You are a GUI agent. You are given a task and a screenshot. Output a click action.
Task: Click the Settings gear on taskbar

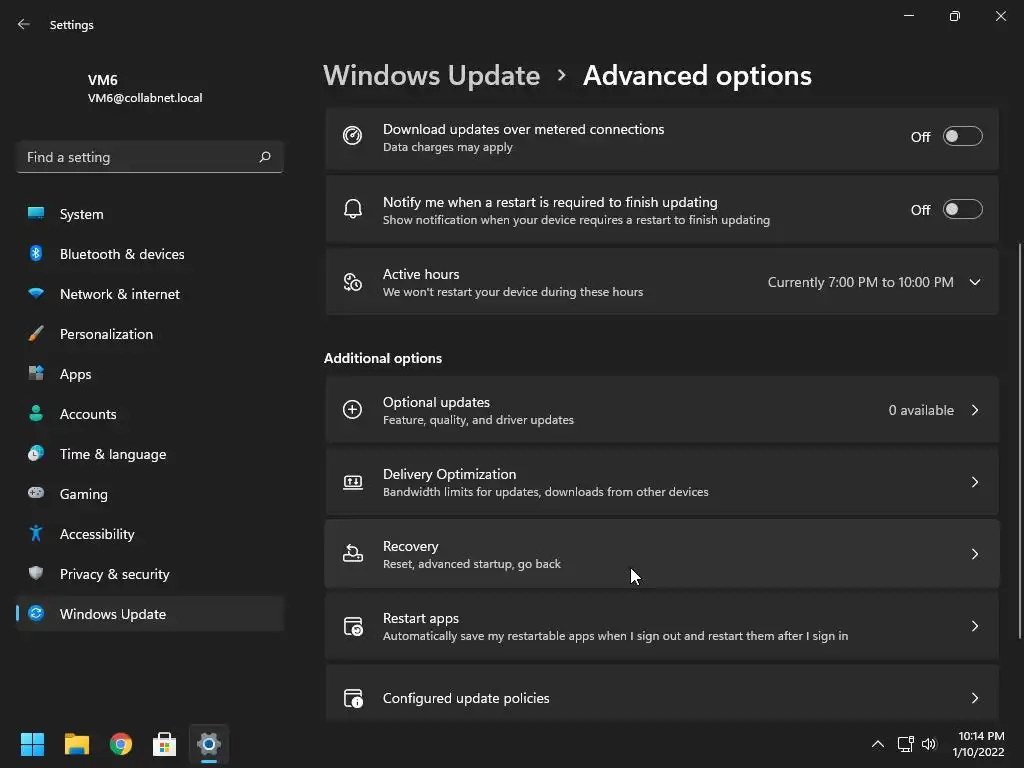point(209,744)
